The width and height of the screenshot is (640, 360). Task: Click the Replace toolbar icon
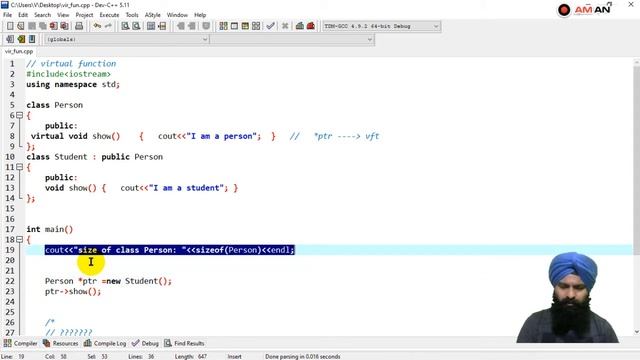click(x=136, y=26)
